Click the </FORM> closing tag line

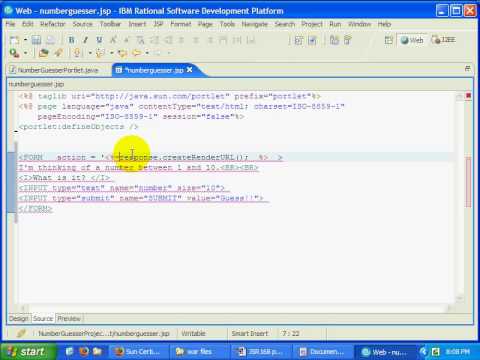35,209
